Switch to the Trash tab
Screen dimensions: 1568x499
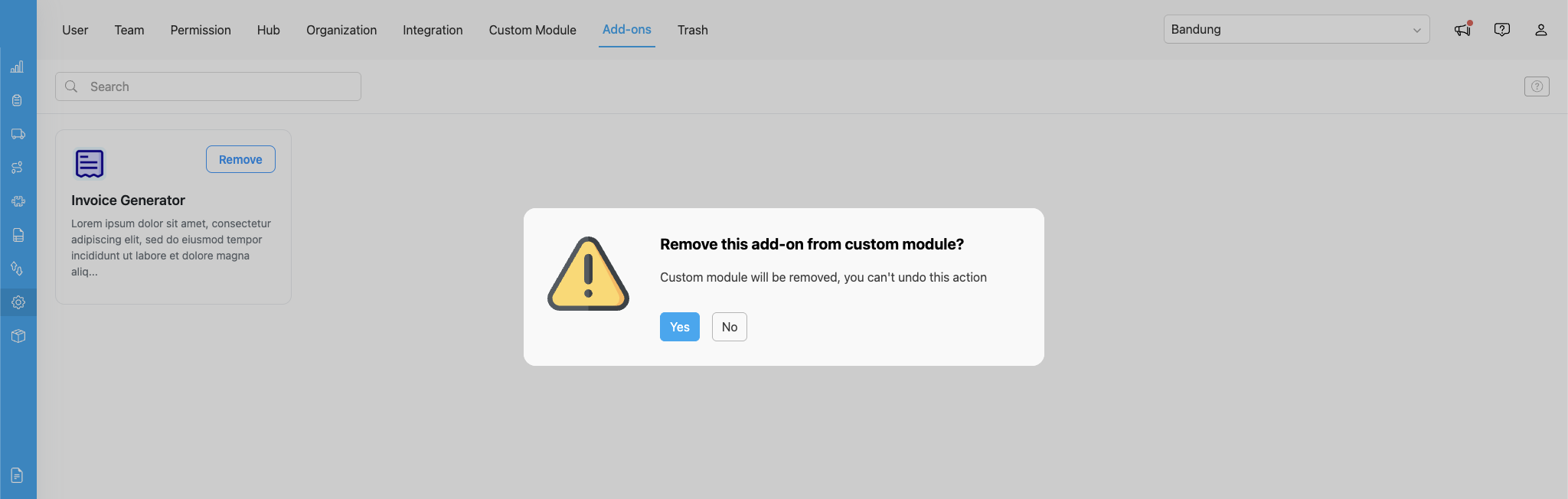[x=693, y=30]
